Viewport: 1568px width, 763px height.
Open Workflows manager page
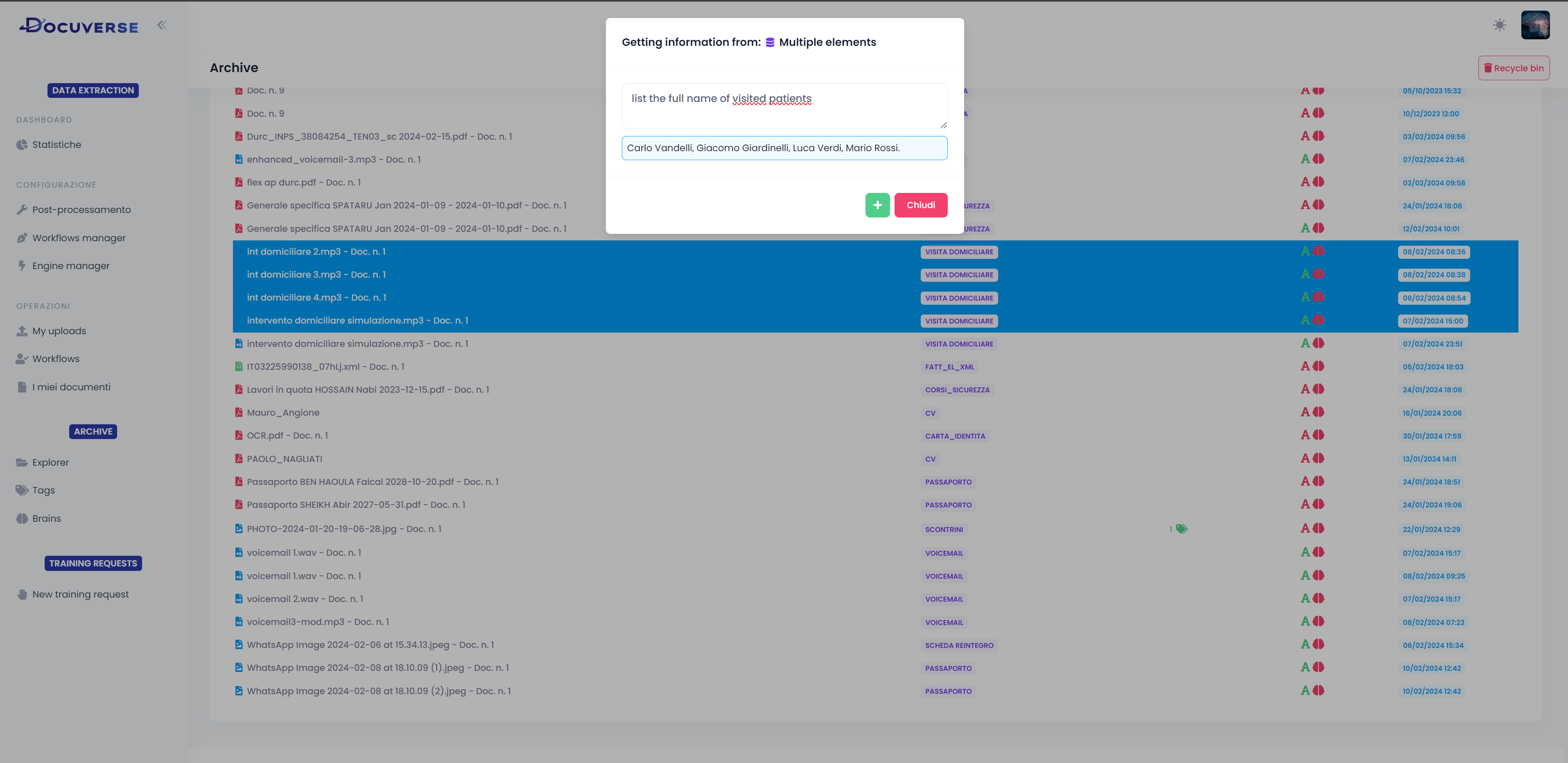79,238
